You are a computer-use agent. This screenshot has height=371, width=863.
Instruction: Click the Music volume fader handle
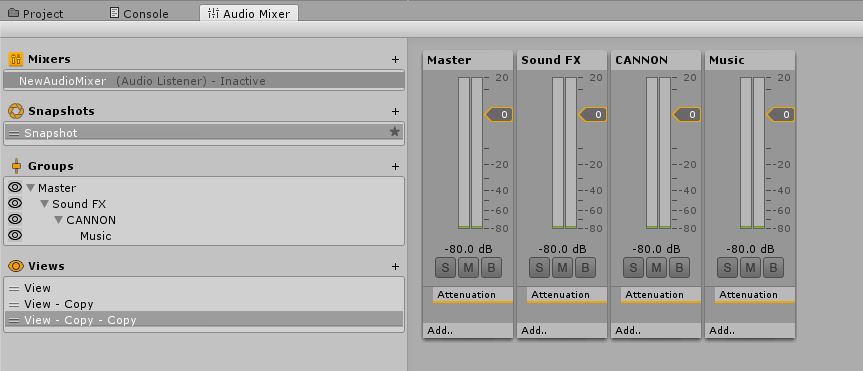[x=781, y=114]
